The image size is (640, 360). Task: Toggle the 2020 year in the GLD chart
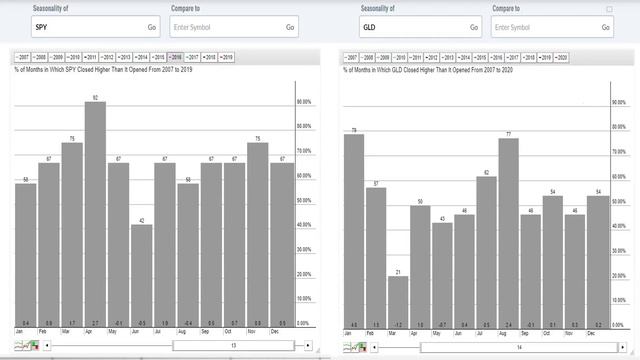(x=561, y=58)
